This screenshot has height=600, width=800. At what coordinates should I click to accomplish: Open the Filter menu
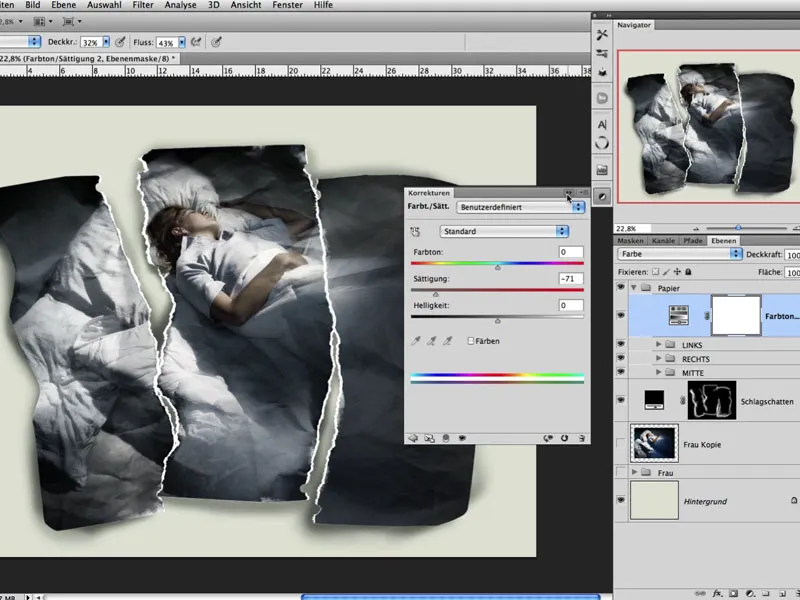tap(143, 5)
